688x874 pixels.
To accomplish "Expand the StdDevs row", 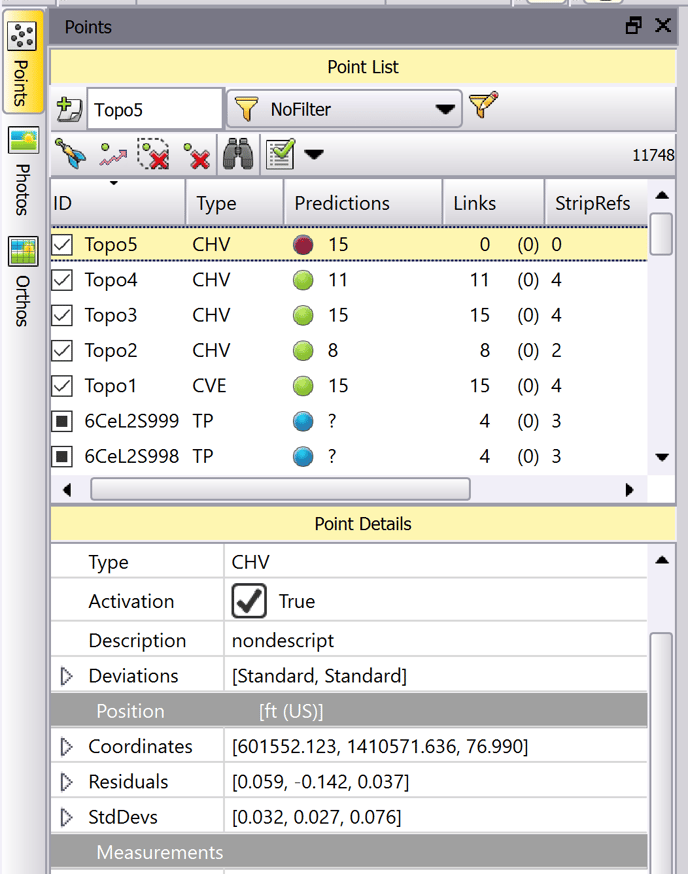I will tap(67, 817).
